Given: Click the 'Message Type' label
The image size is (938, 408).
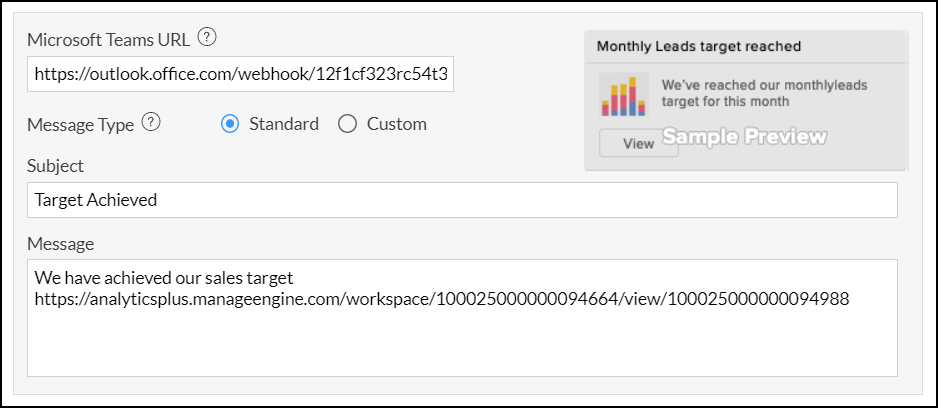Looking at the screenshot, I should (80, 125).
